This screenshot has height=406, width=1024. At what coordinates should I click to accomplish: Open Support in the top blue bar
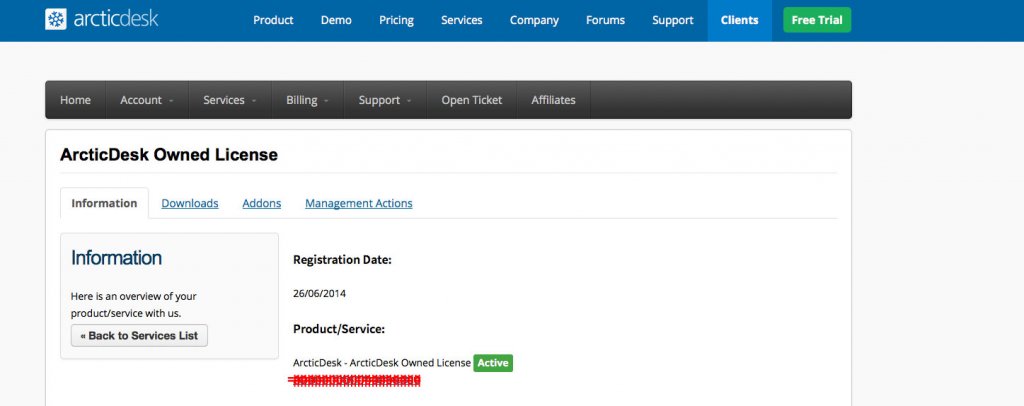[673, 20]
